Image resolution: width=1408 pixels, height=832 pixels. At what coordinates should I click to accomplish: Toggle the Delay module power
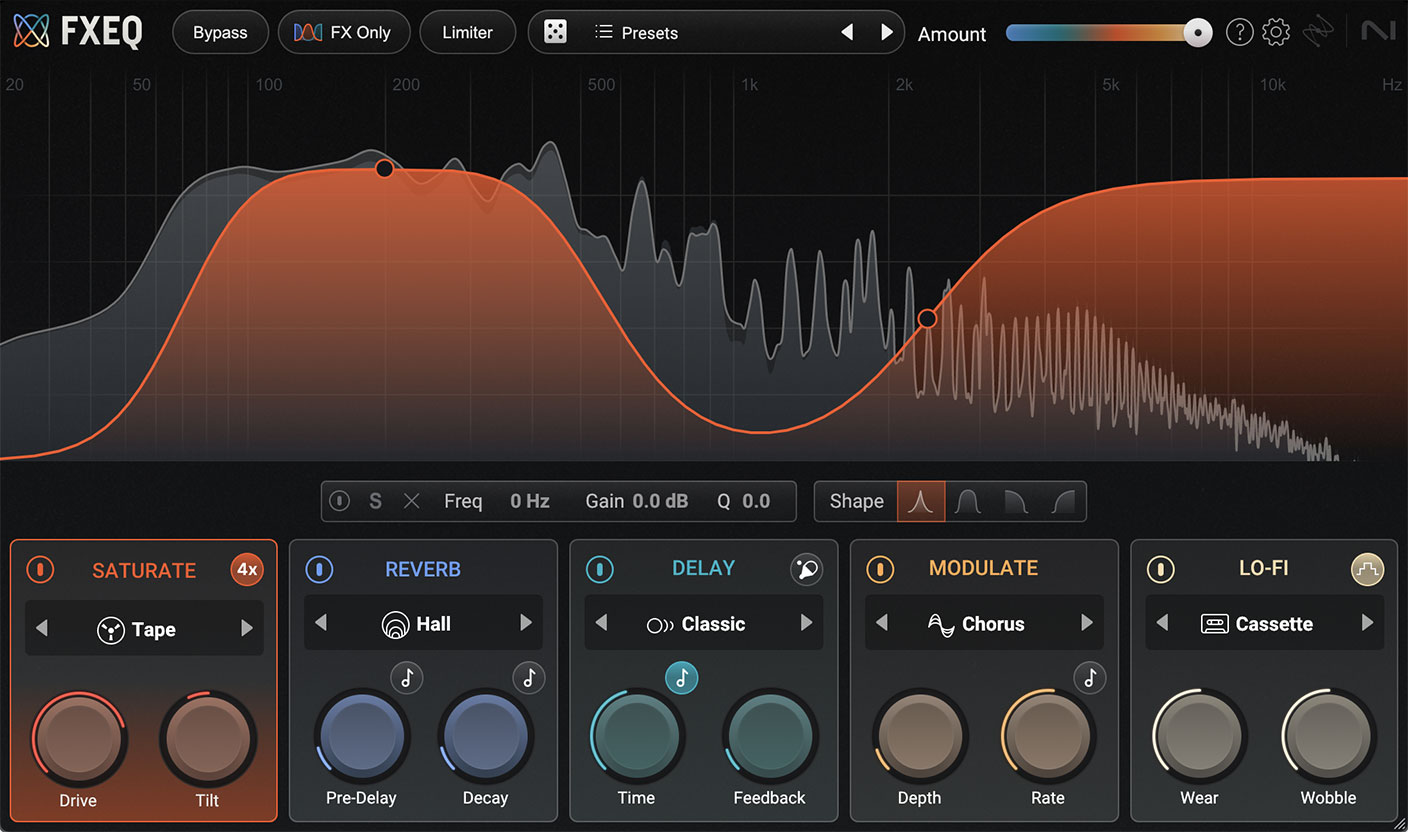599,569
